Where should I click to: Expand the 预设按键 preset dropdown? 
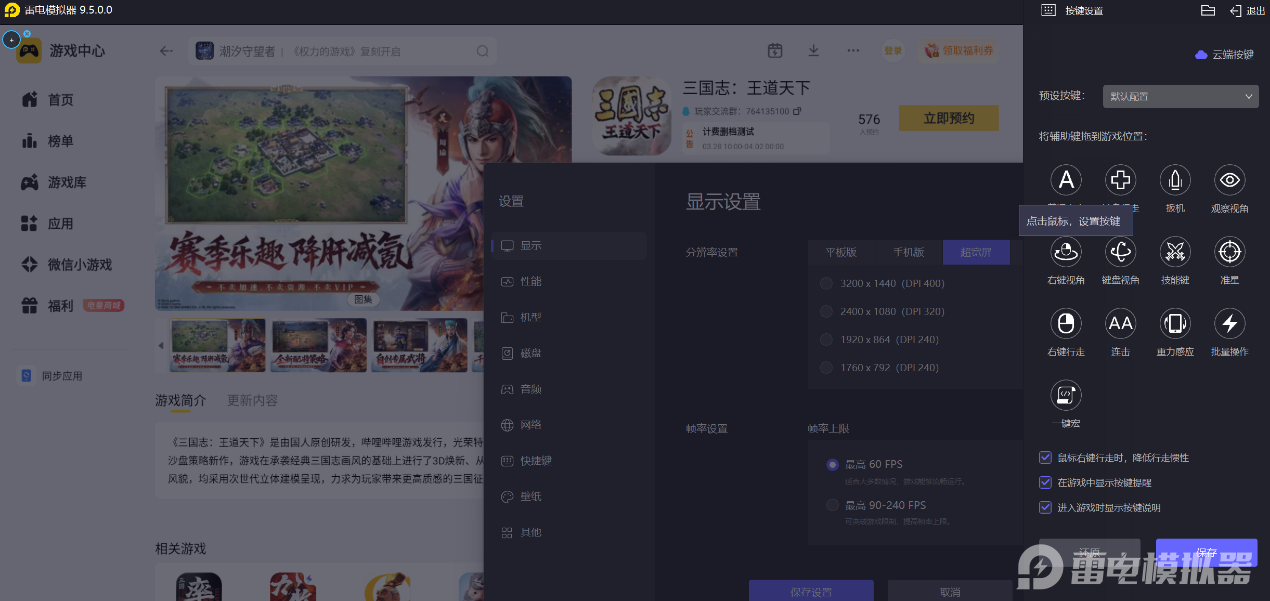click(x=1180, y=96)
